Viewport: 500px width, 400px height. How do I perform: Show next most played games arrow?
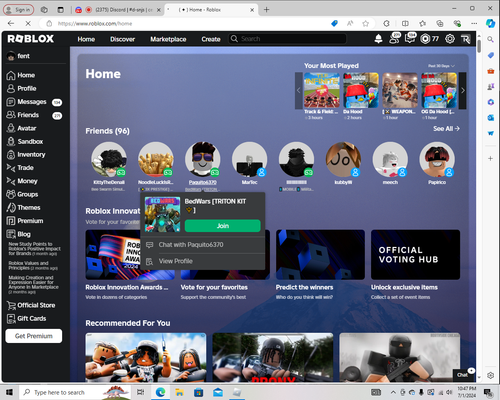(x=463, y=90)
